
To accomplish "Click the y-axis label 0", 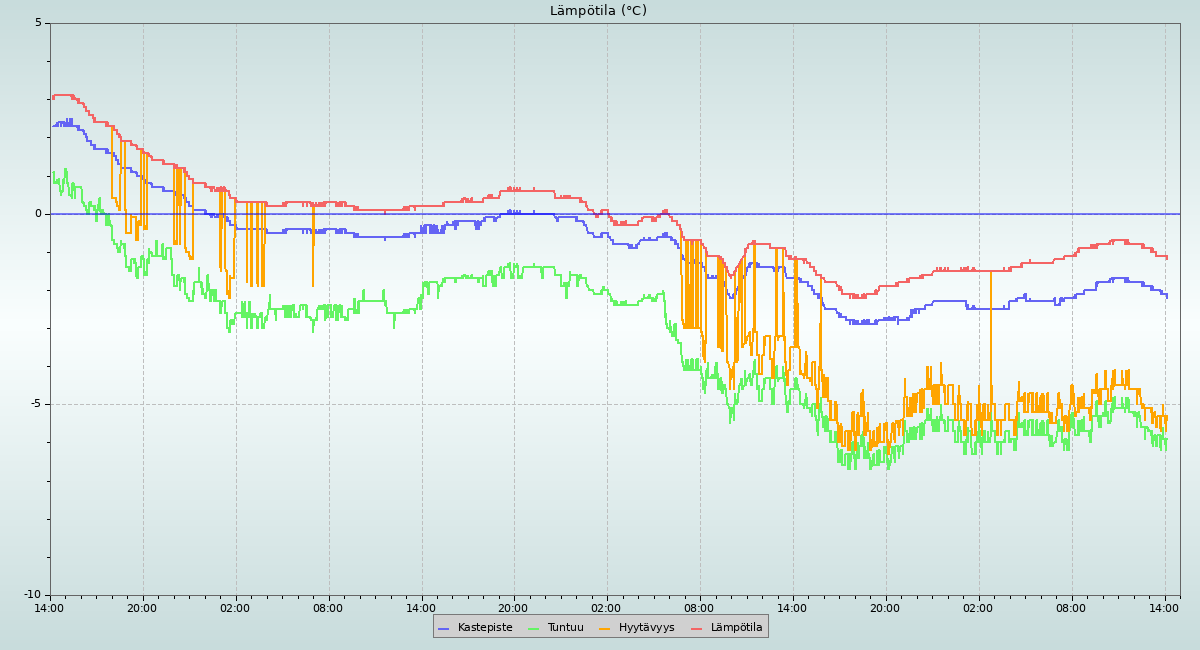I will [39, 214].
